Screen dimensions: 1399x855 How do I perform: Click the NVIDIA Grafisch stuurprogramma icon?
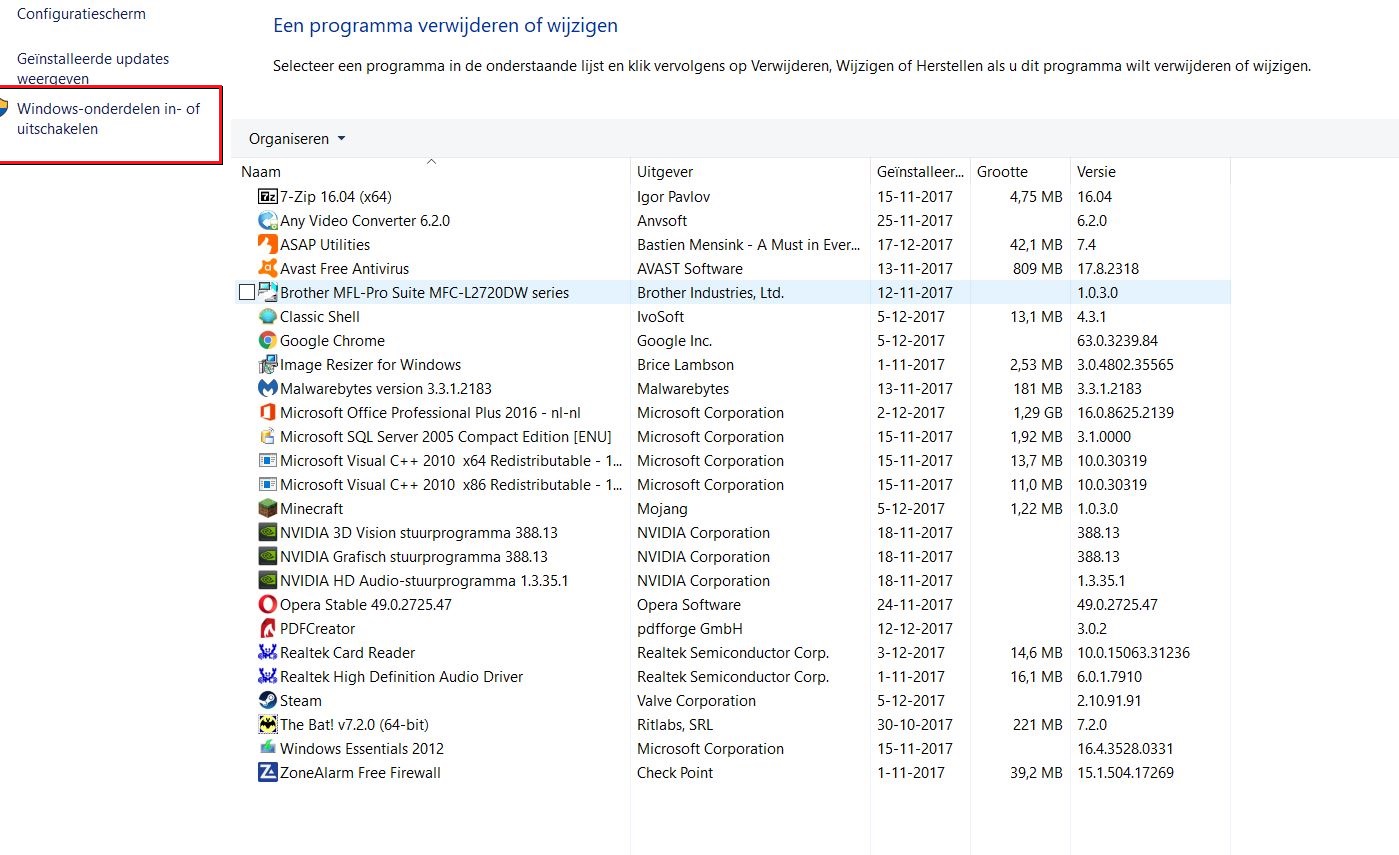pos(268,557)
